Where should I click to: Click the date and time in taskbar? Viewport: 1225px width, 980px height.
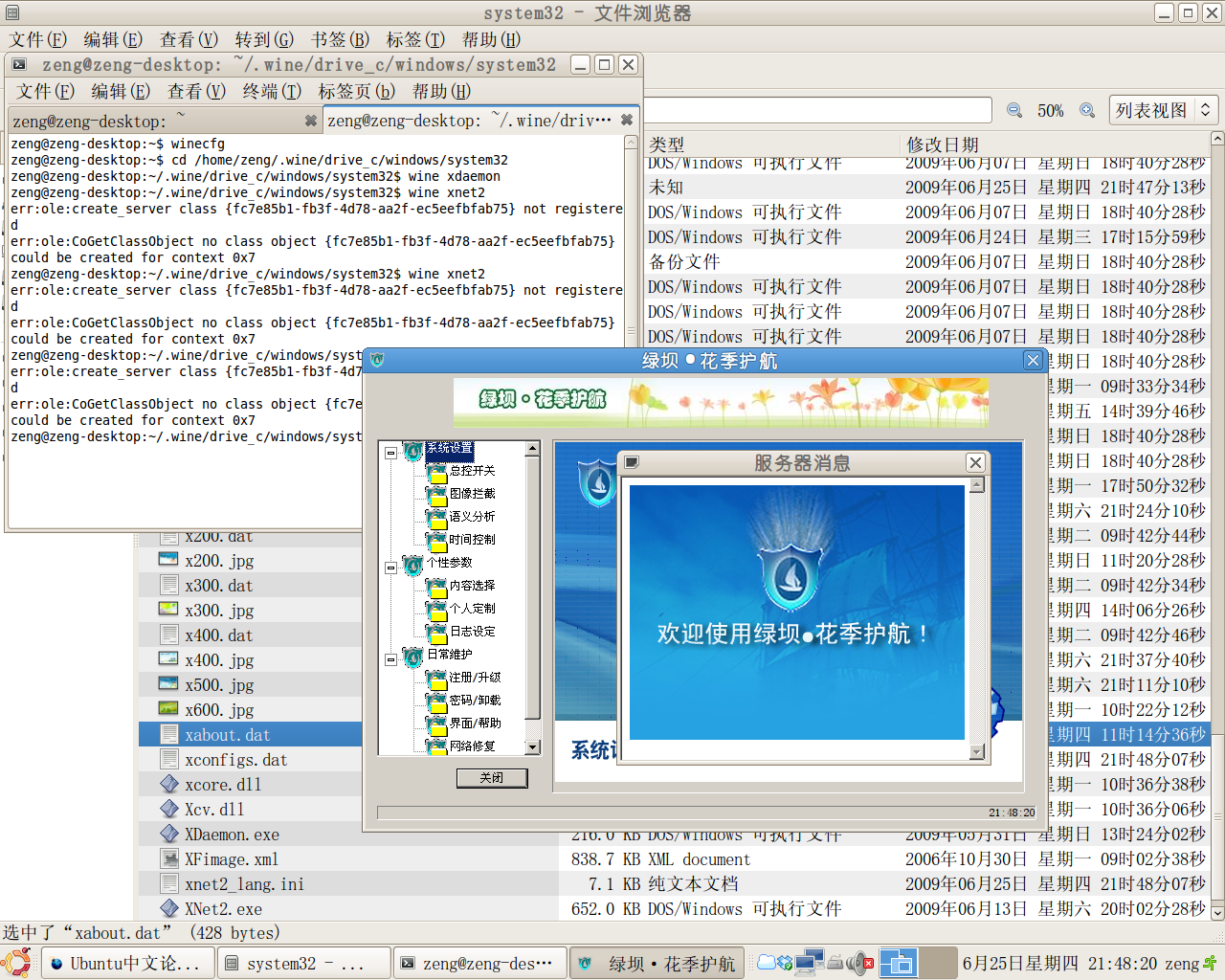click(x=1060, y=963)
